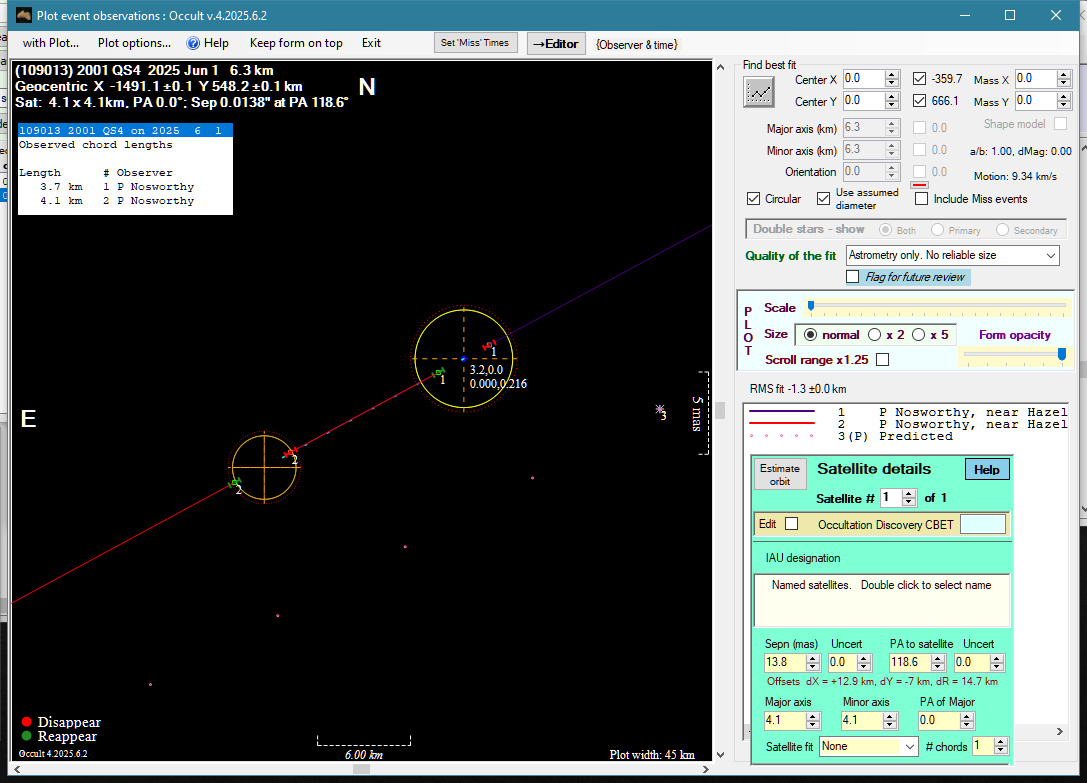This screenshot has height=783, width=1087.
Task: Select the x 2 plot size option
Action: pyautogui.click(x=874, y=335)
